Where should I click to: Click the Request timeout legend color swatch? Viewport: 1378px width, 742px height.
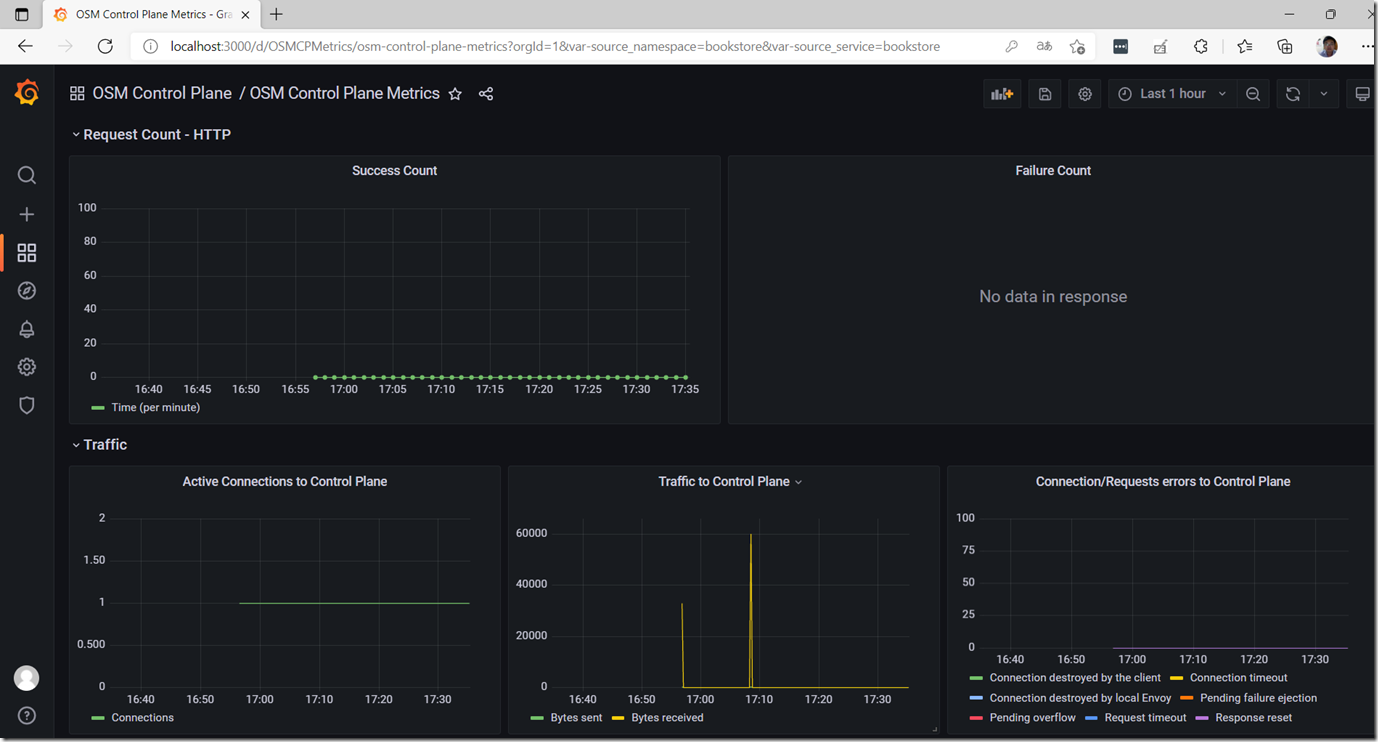(1092, 718)
